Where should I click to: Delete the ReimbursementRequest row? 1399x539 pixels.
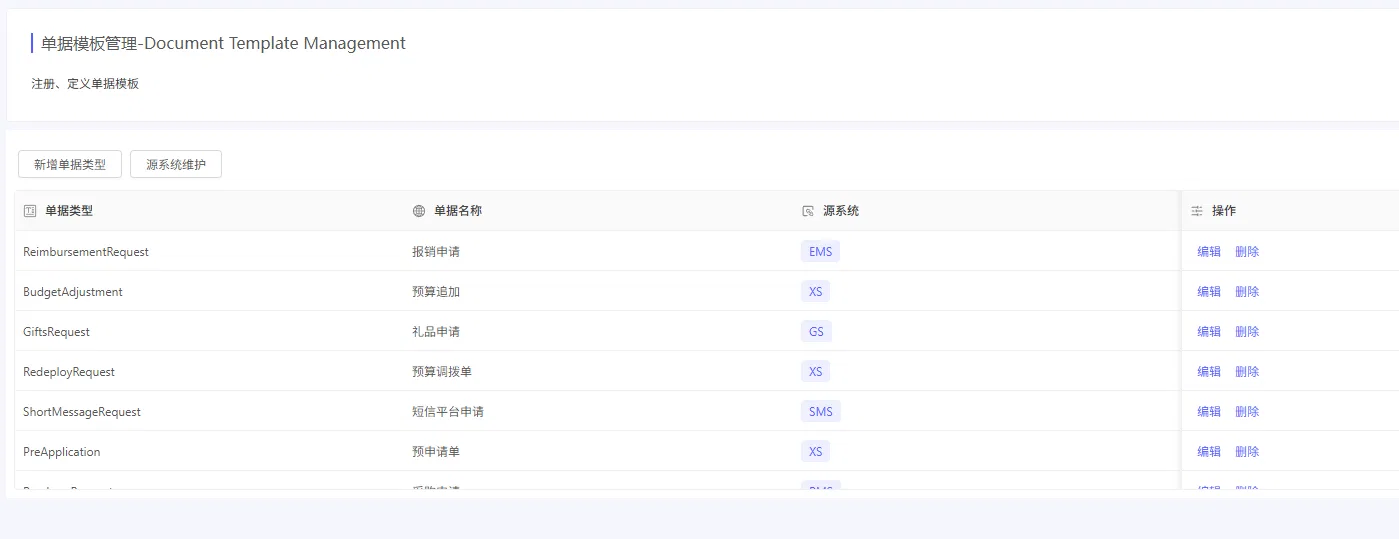pos(1247,252)
